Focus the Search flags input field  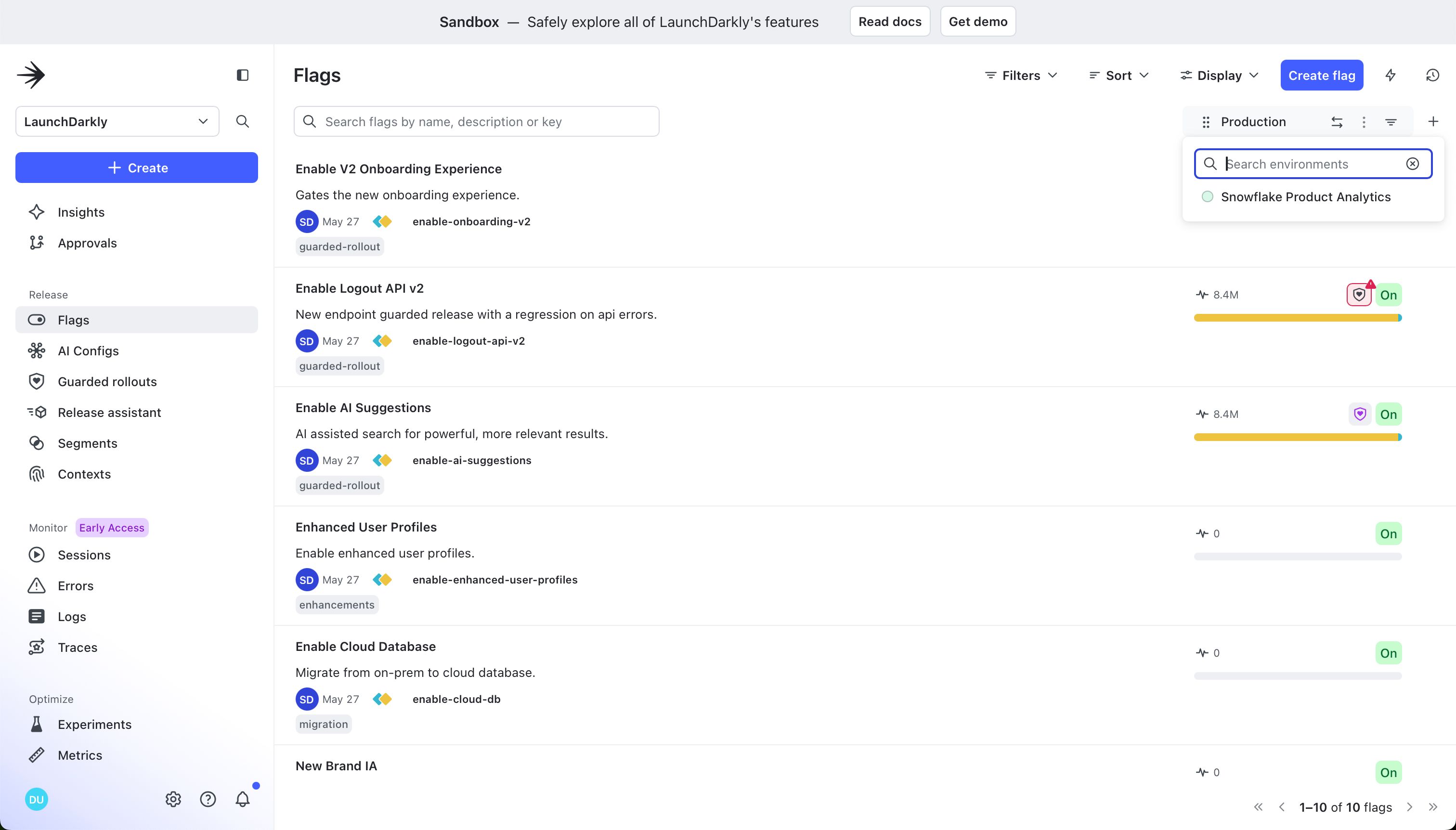pos(477,121)
